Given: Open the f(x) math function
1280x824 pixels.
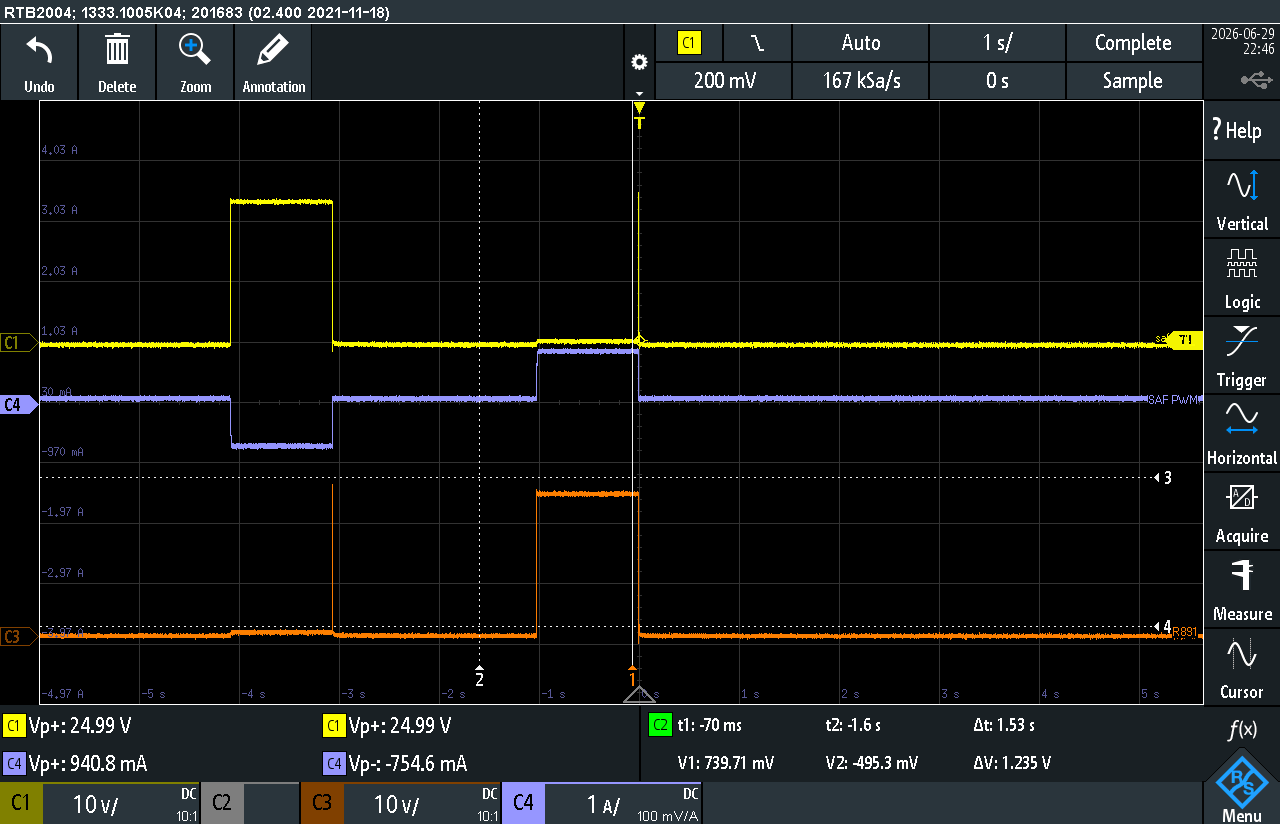Looking at the screenshot, I should [1242, 731].
